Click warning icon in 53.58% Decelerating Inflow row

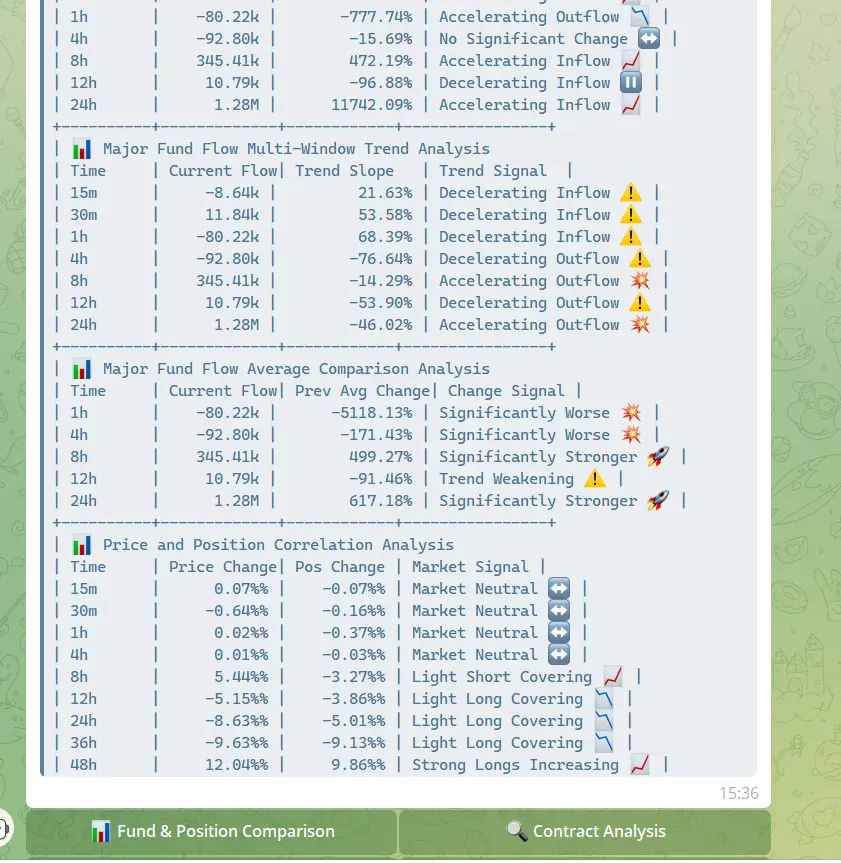point(631,215)
